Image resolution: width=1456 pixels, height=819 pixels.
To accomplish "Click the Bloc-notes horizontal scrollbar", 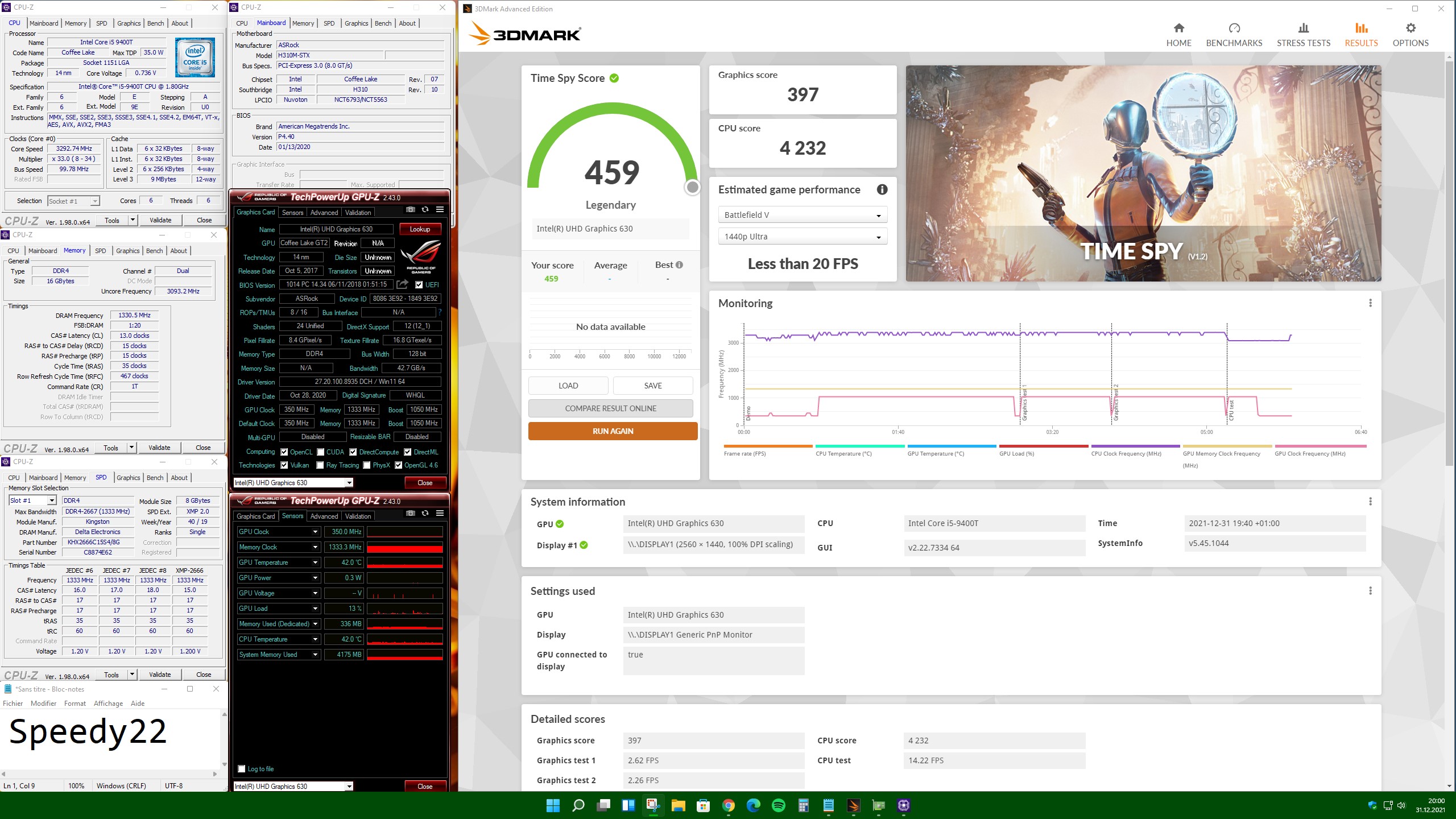I will pos(110,774).
